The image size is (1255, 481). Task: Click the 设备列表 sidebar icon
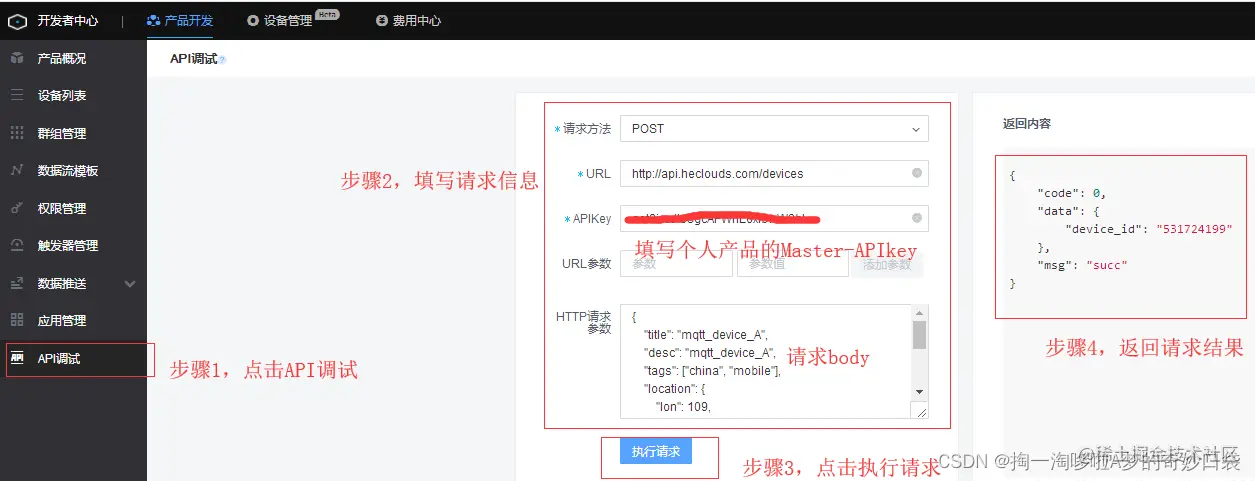click(17, 95)
